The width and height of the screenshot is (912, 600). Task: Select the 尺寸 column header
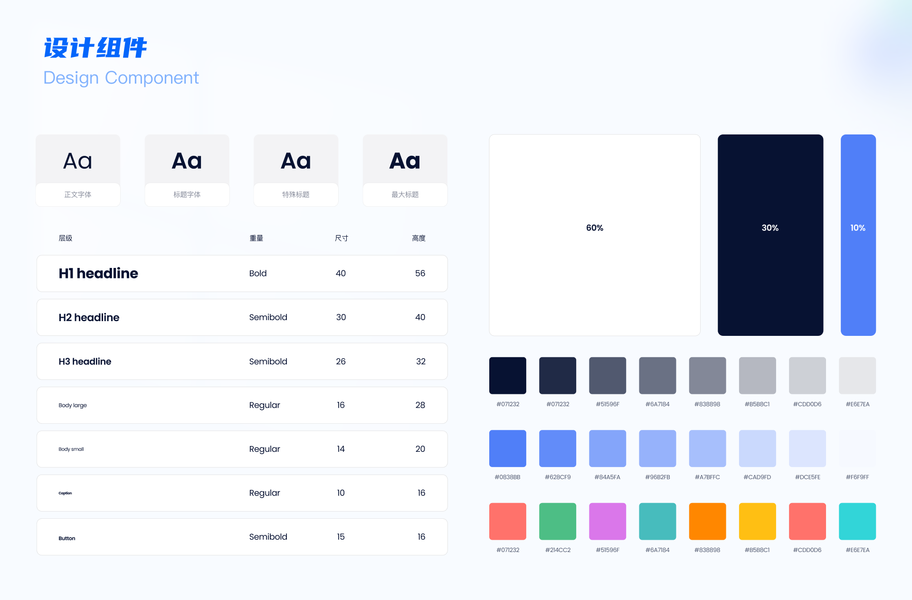coord(341,238)
